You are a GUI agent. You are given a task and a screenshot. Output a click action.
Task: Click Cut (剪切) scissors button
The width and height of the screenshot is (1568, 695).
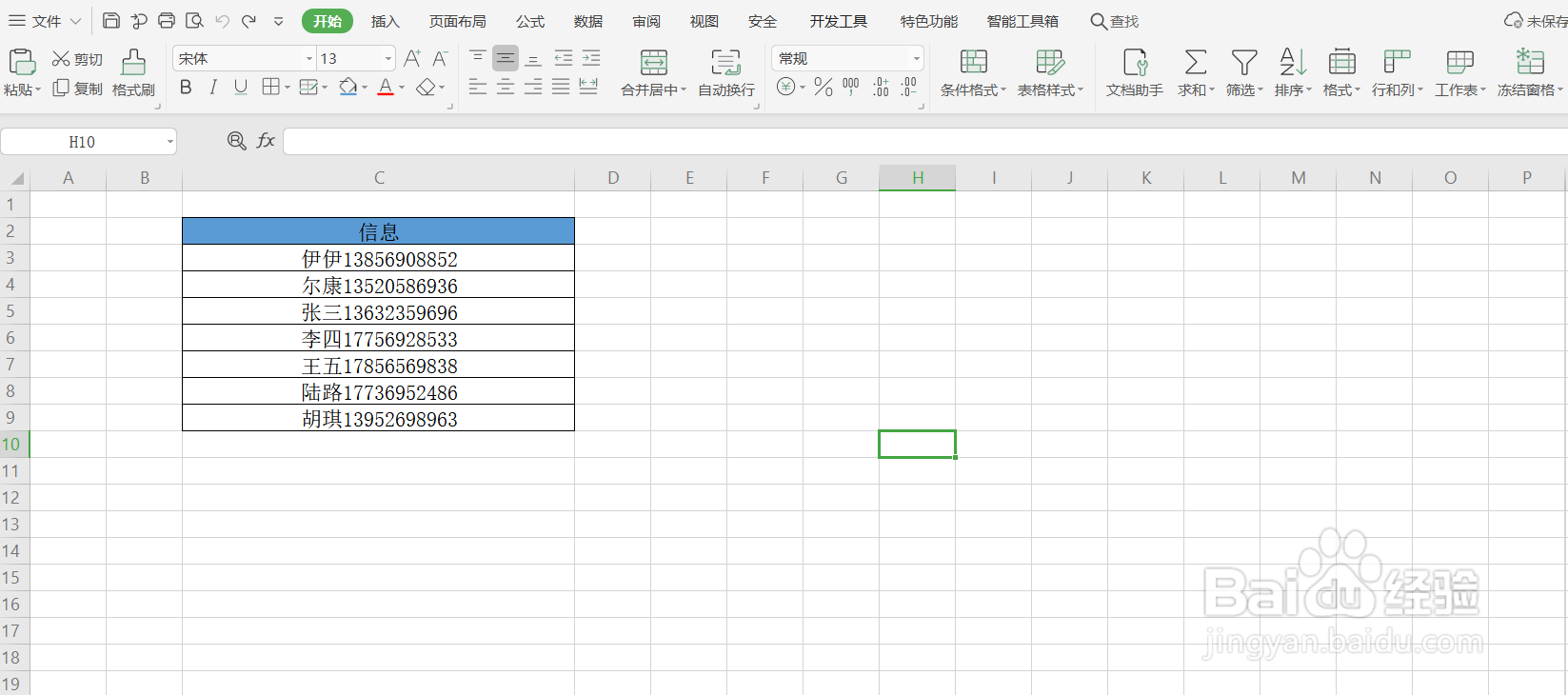click(x=77, y=59)
